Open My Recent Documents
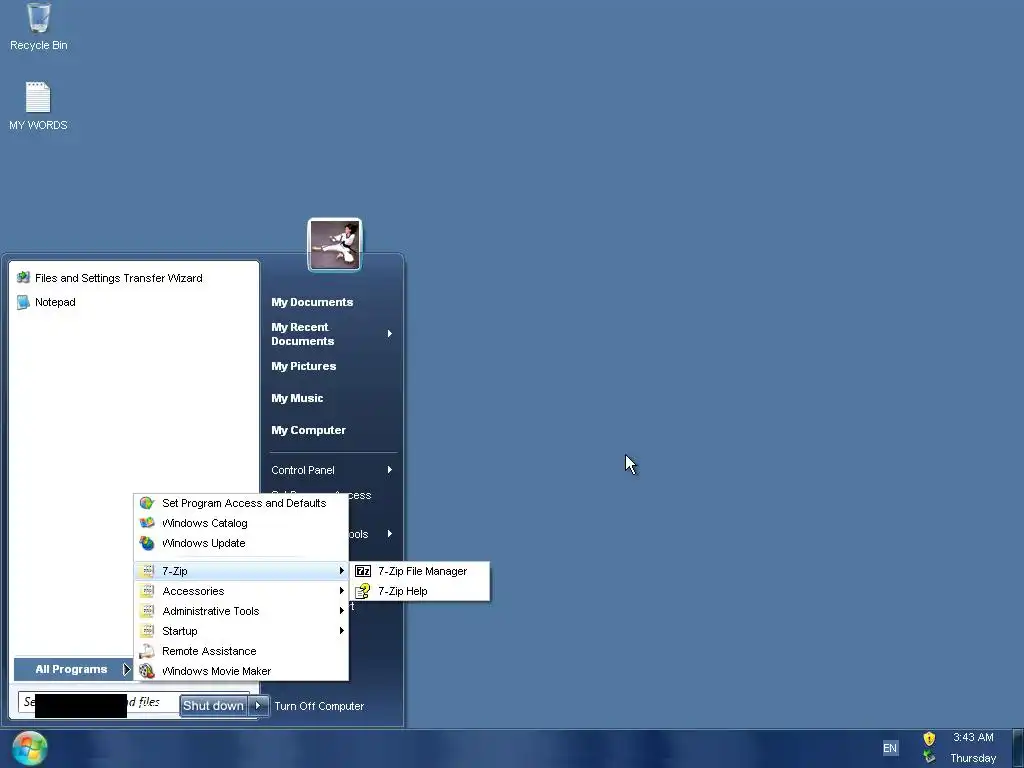 pos(332,334)
